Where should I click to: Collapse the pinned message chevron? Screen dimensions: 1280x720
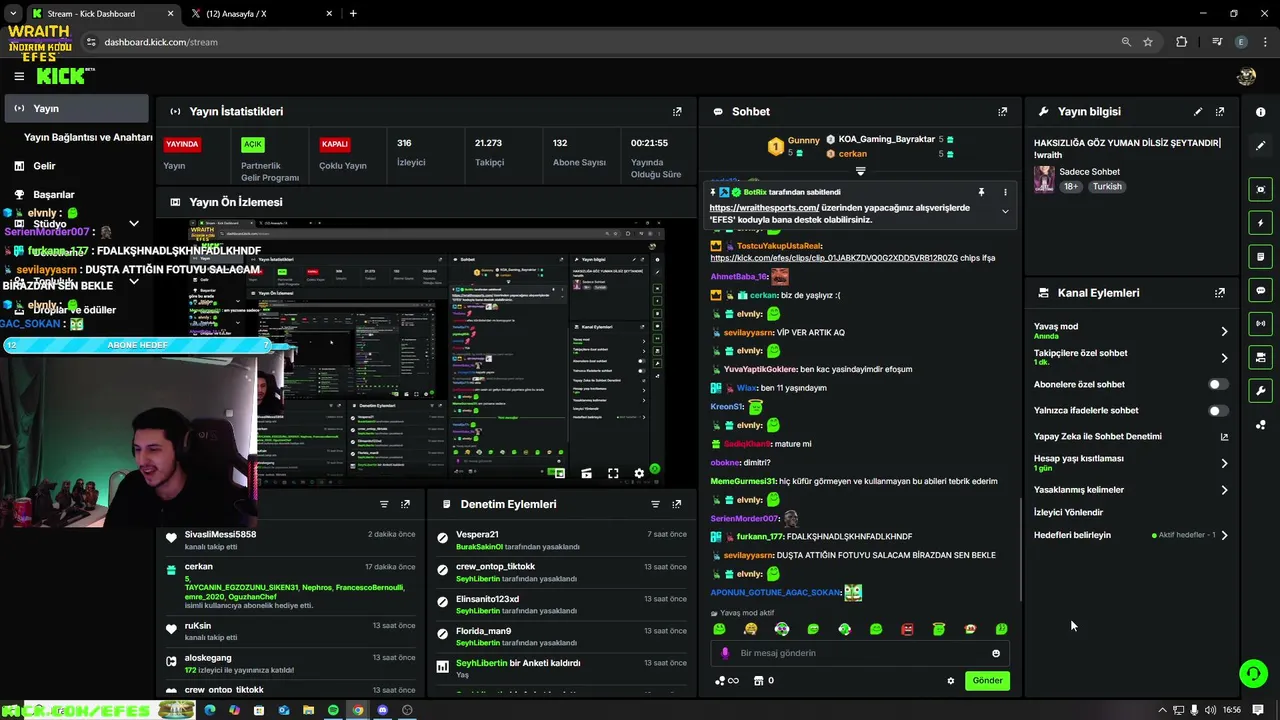pos(1005,211)
